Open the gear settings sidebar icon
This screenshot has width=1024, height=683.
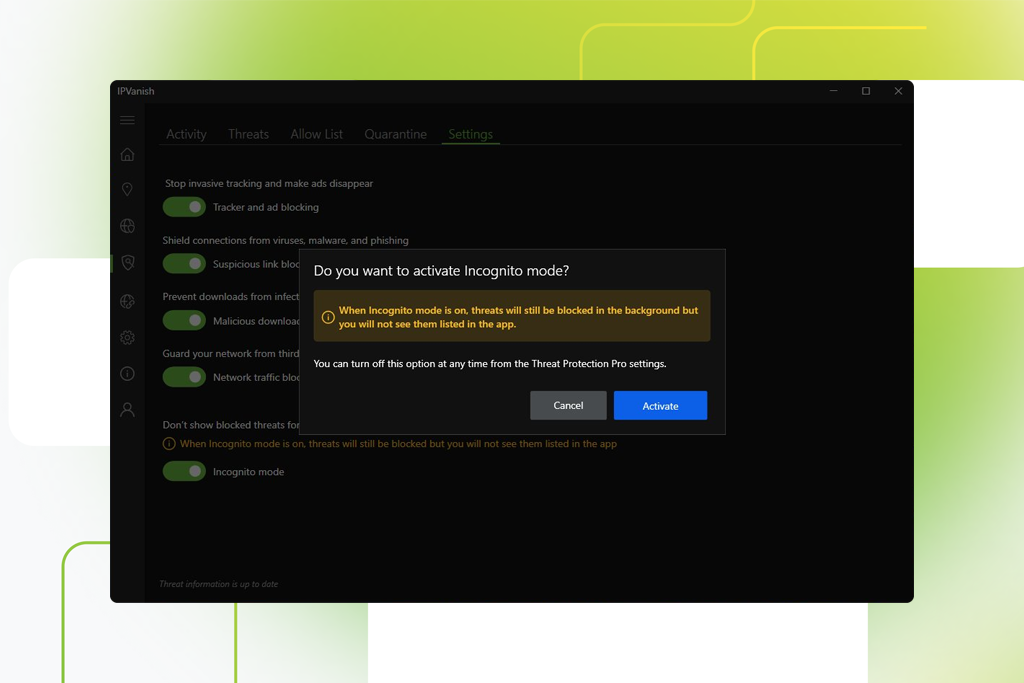tap(127, 338)
